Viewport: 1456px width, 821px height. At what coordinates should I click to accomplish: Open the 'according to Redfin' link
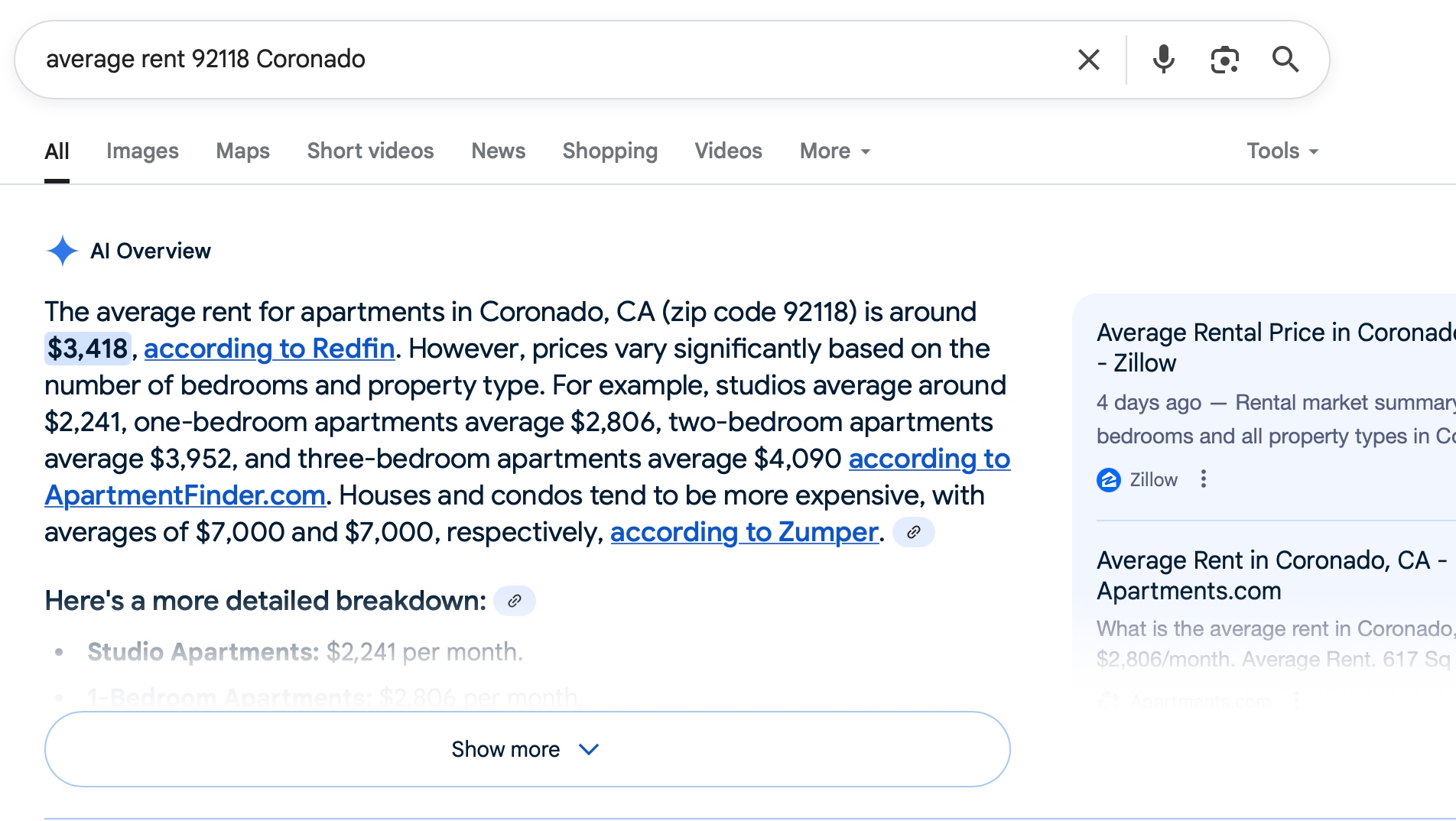coord(269,349)
